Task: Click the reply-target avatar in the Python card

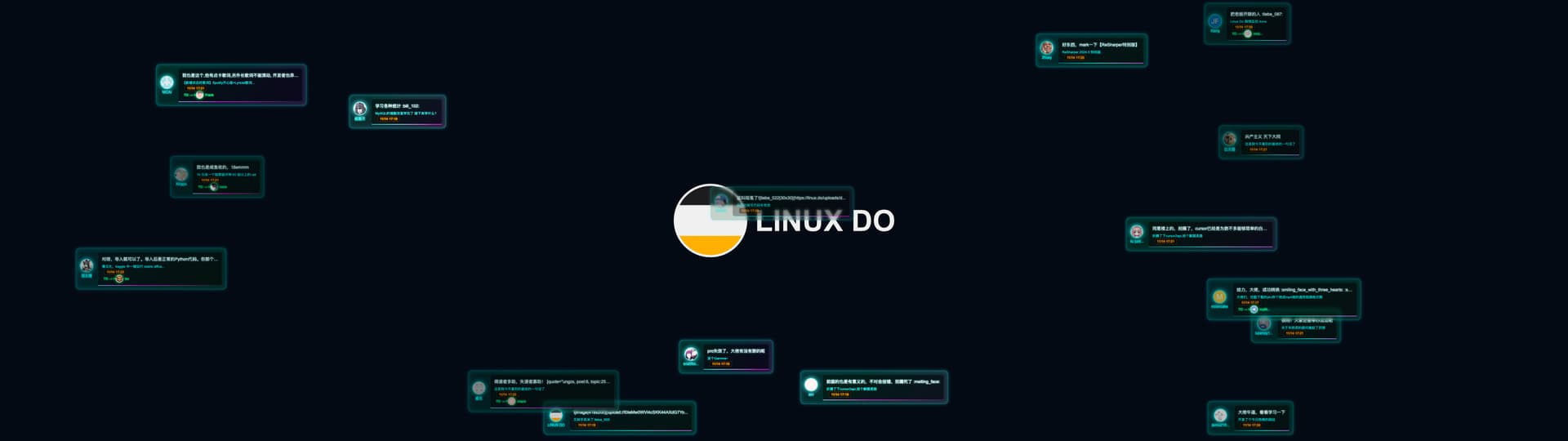Action: pyautogui.click(x=119, y=278)
